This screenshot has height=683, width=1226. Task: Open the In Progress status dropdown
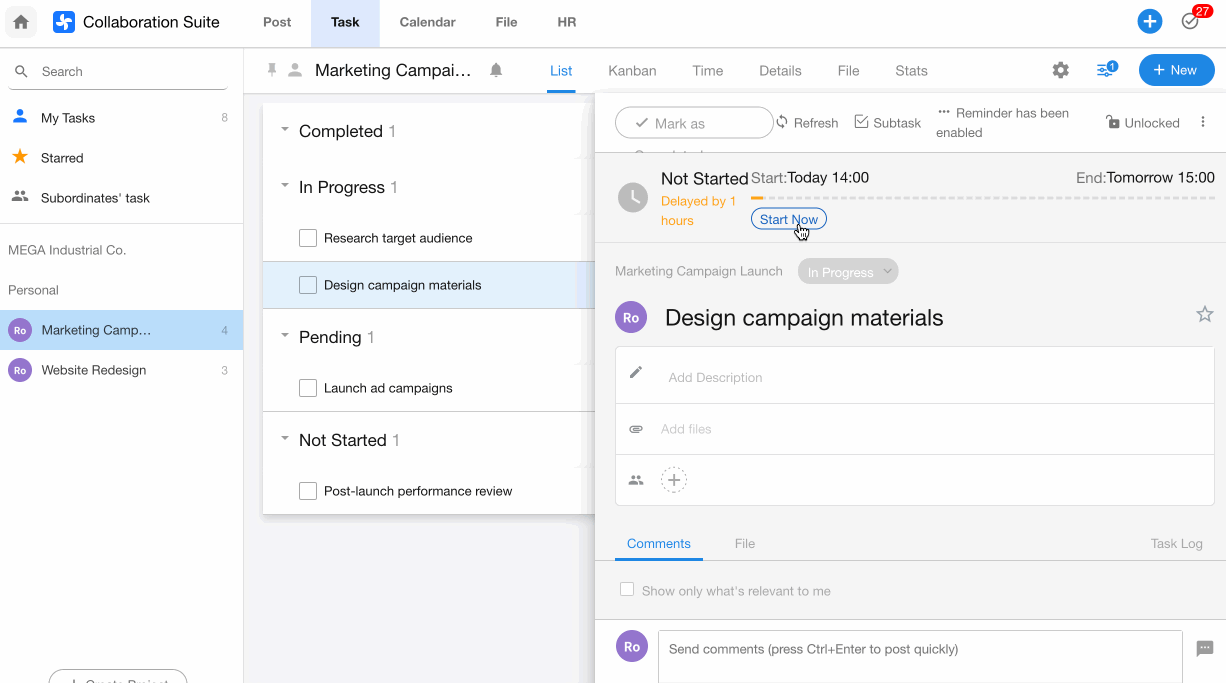[x=848, y=272]
